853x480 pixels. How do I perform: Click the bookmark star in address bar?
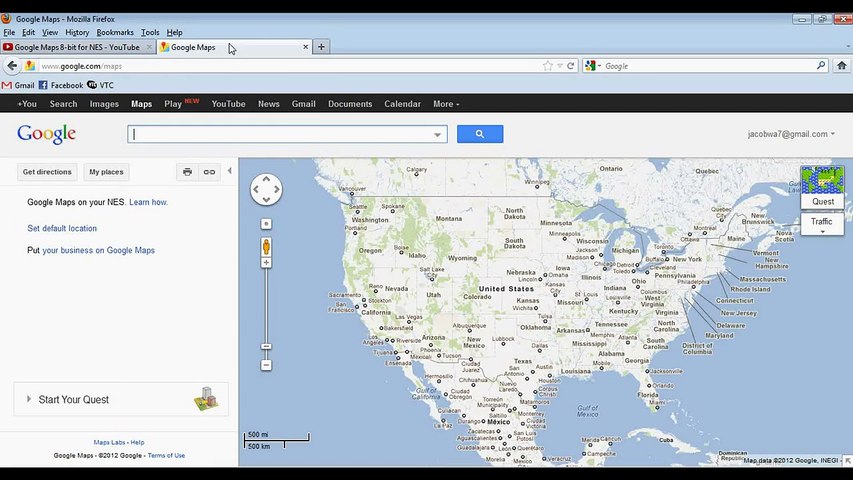[x=547, y=66]
